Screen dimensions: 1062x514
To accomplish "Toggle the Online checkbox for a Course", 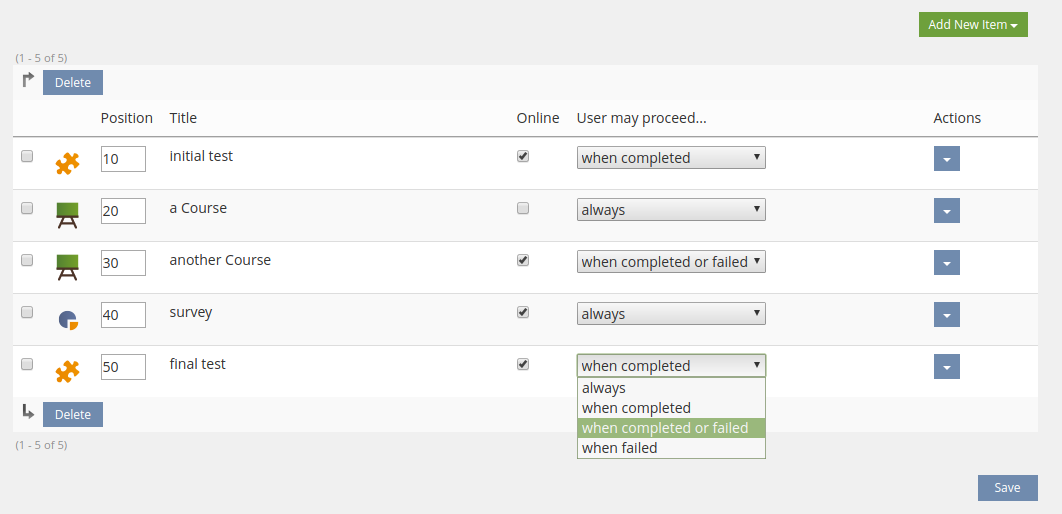I will [522, 209].
